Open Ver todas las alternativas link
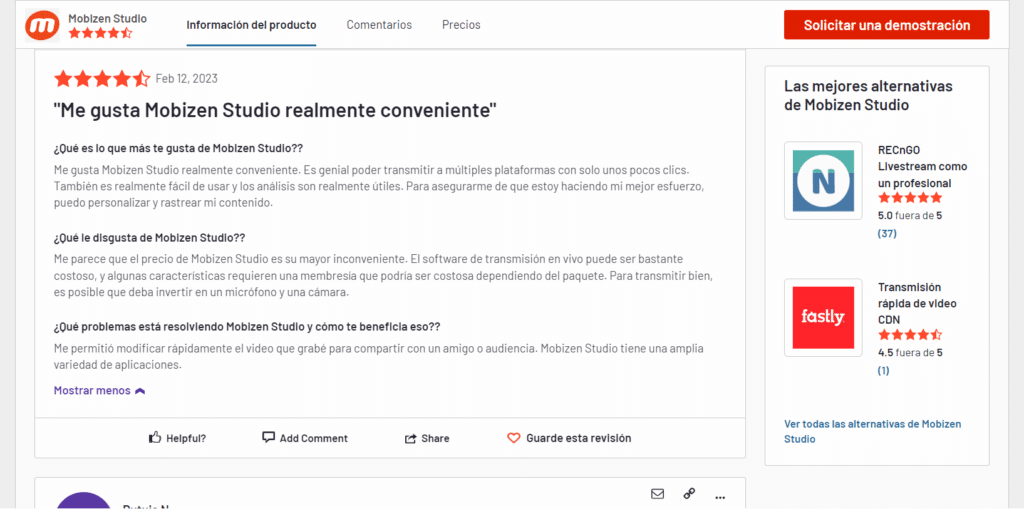The image size is (1024, 509). click(x=872, y=431)
